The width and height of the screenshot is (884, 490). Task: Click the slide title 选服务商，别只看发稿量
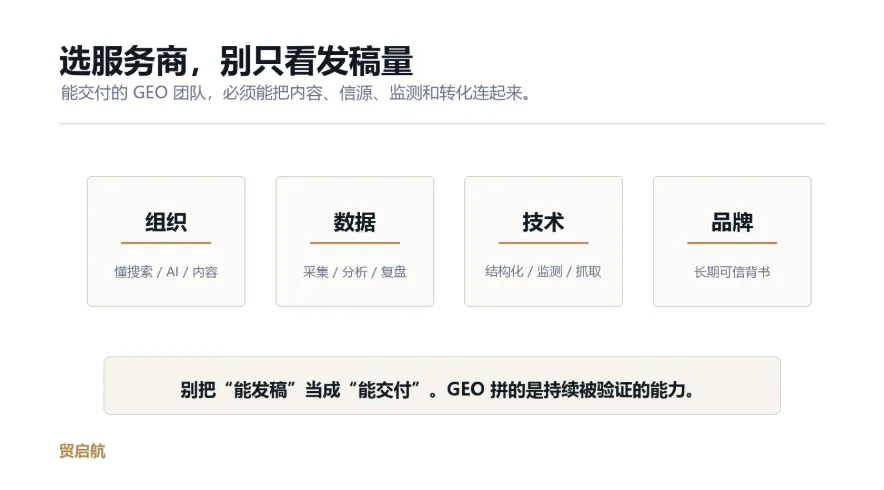(236, 61)
